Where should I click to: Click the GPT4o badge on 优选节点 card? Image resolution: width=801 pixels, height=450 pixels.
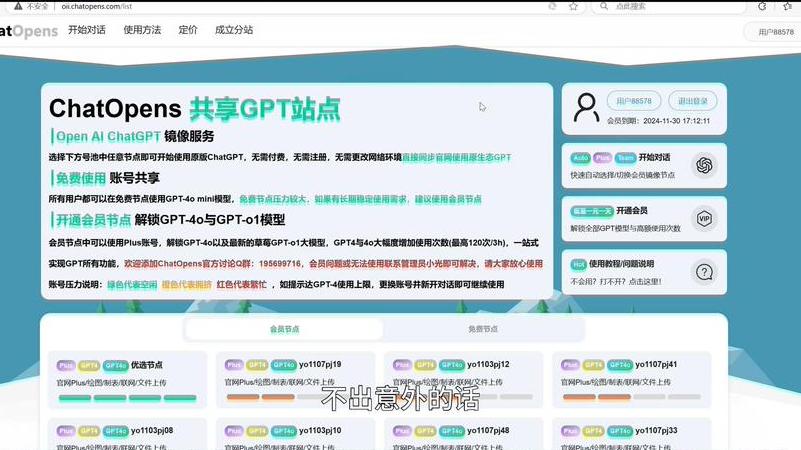click(115, 365)
